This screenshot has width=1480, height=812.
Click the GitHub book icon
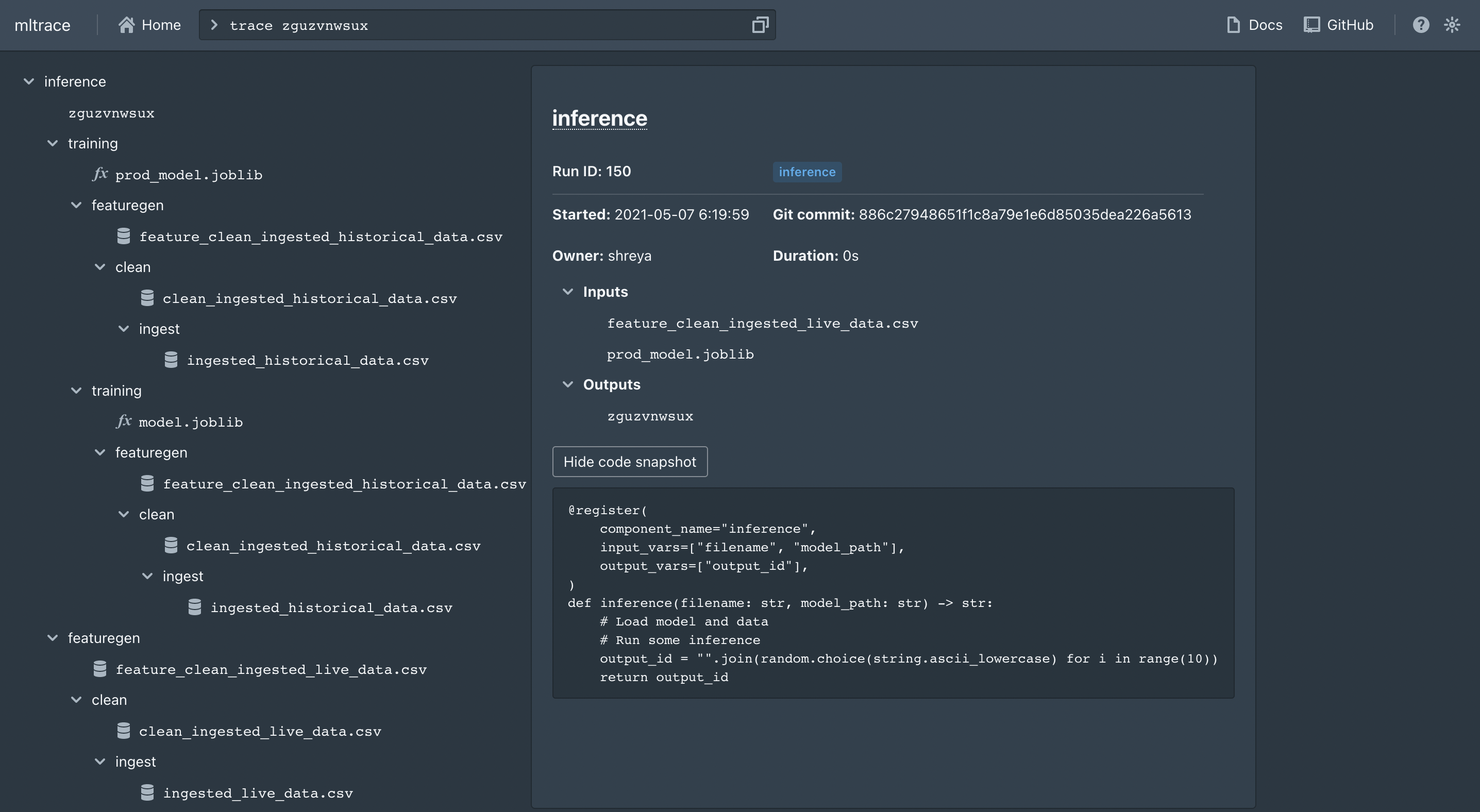pyautogui.click(x=1311, y=25)
